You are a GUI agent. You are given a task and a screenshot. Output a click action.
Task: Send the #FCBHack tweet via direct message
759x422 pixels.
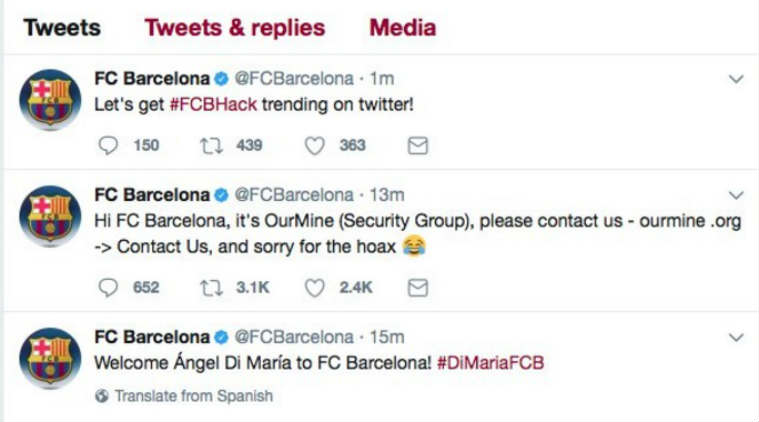click(x=418, y=146)
